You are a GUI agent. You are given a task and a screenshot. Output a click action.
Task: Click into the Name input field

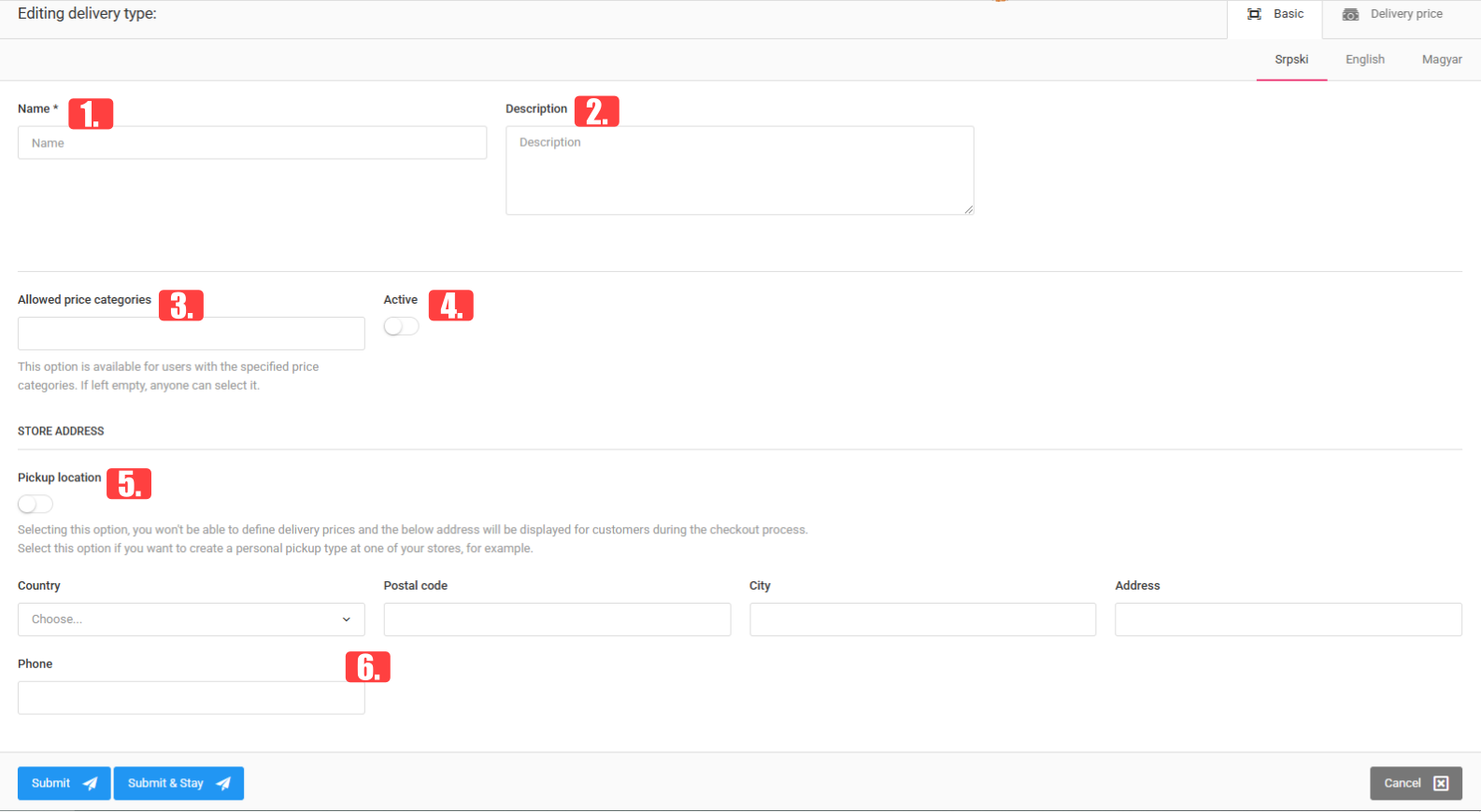tap(251, 143)
